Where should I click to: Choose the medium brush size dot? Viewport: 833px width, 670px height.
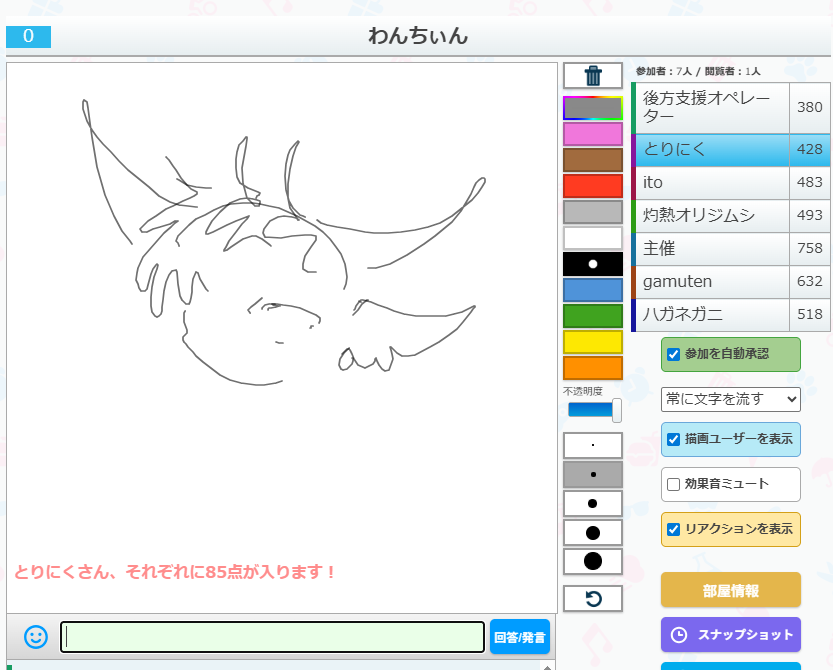coord(593,503)
